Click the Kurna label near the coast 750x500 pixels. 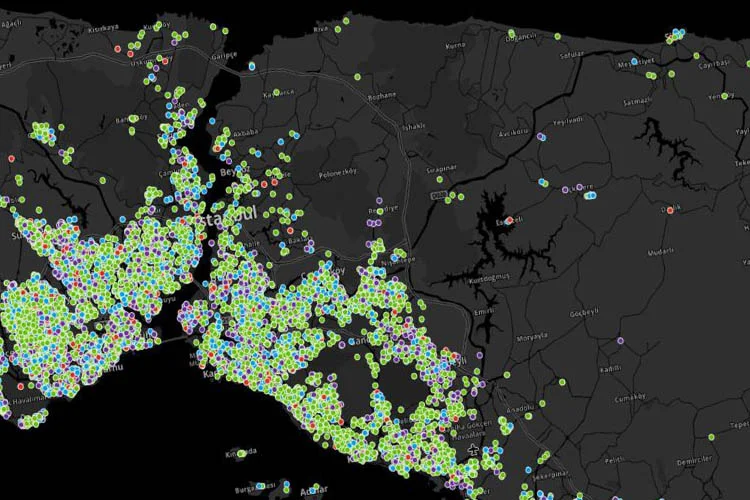[x=455, y=46]
